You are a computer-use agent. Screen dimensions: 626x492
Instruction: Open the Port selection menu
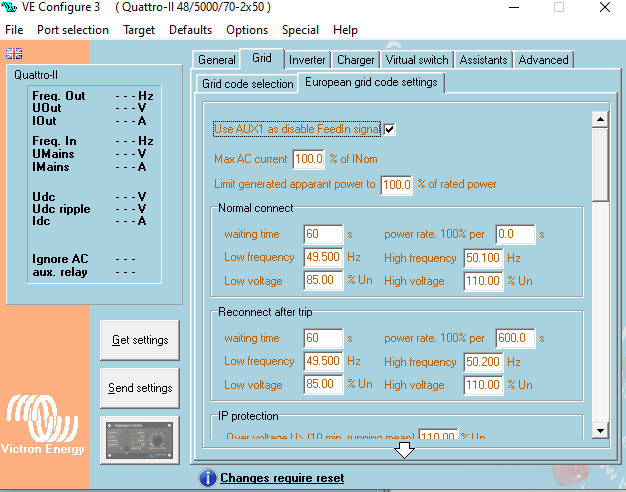[73, 30]
